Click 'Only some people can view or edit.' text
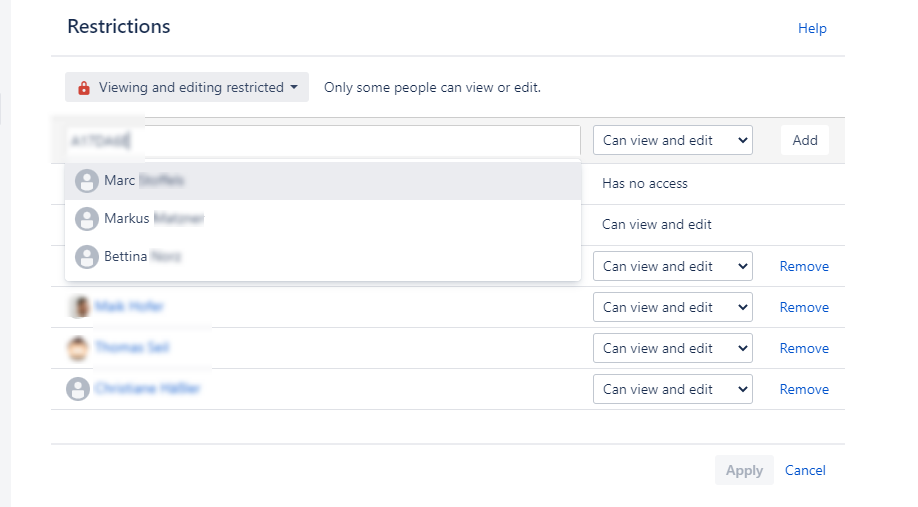The image size is (918, 507). [432, 87]
